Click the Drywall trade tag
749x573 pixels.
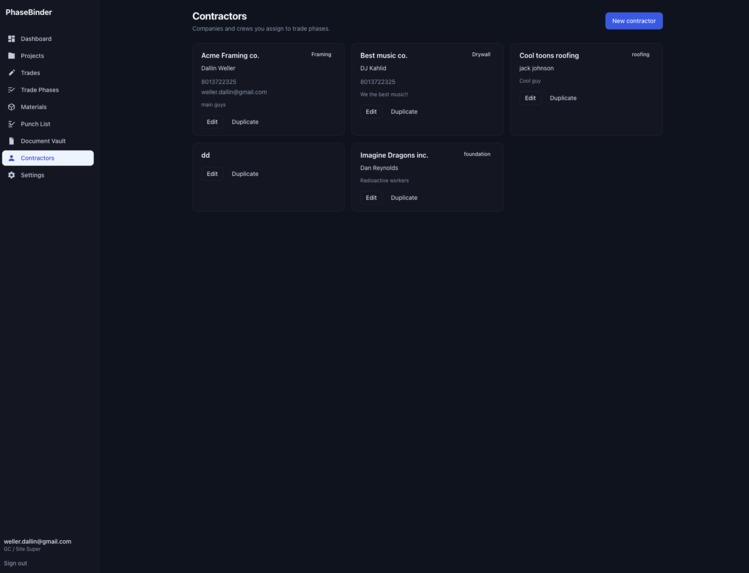[x=481, y=54]
